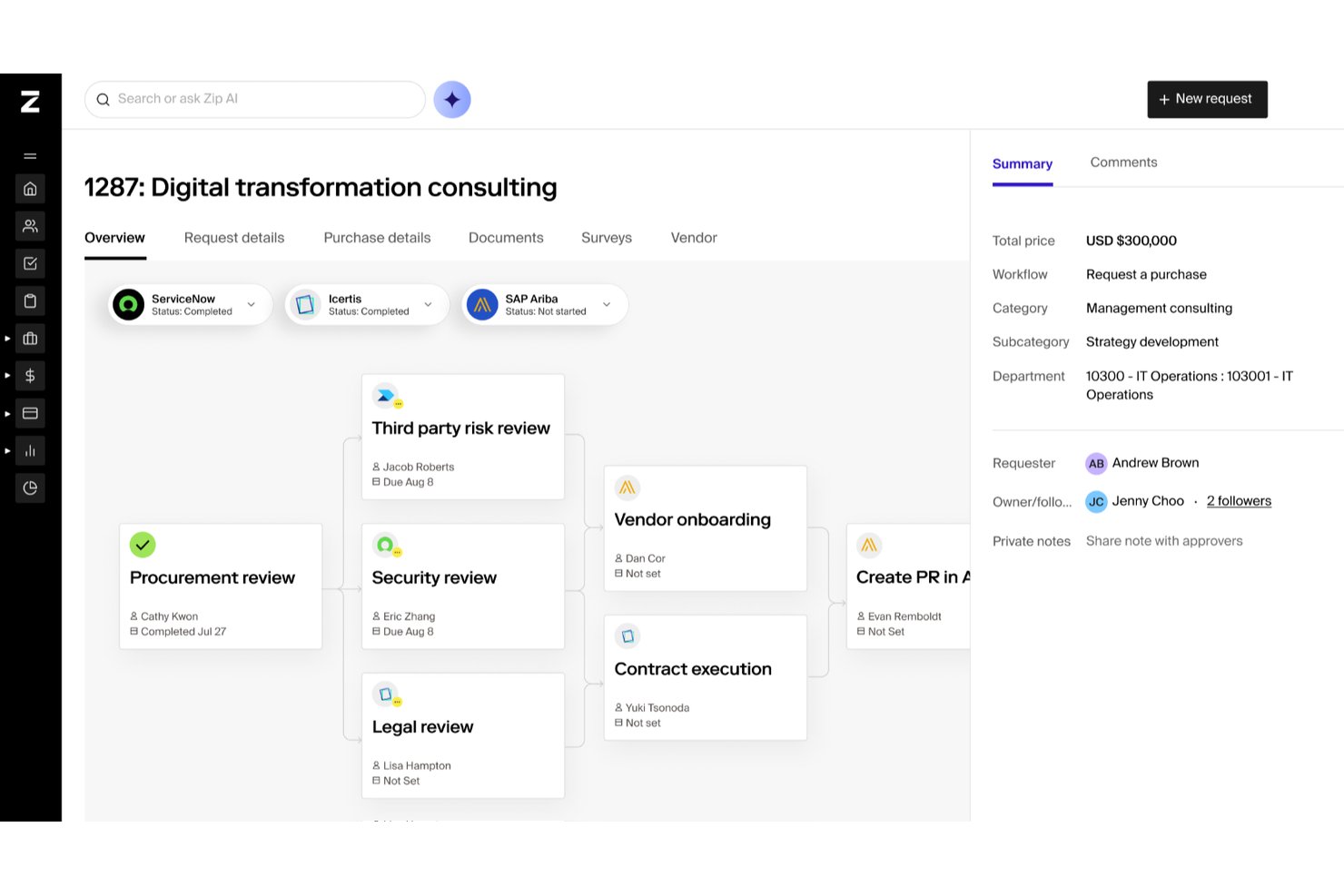Expand the briefcase sidebar section arrow

coord(7,339)
